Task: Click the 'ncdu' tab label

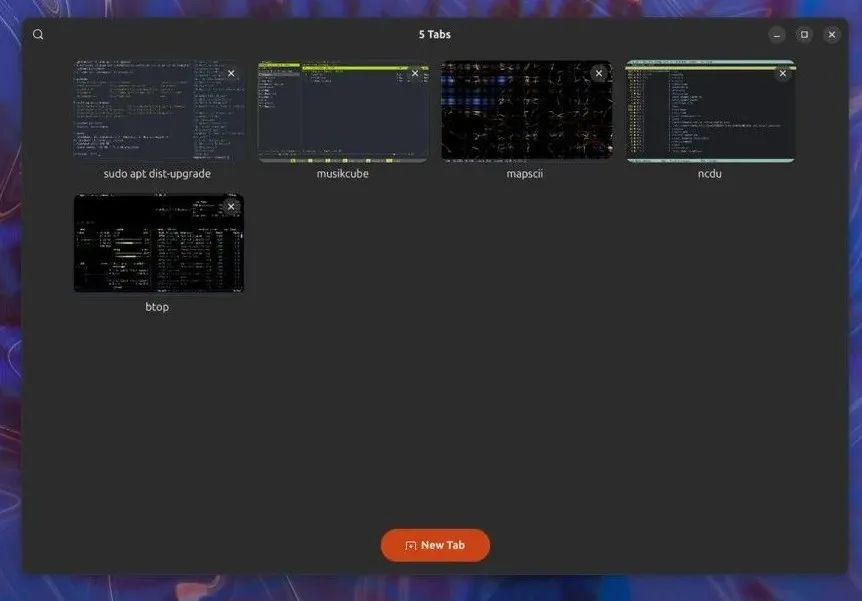Action: [710, 174]
